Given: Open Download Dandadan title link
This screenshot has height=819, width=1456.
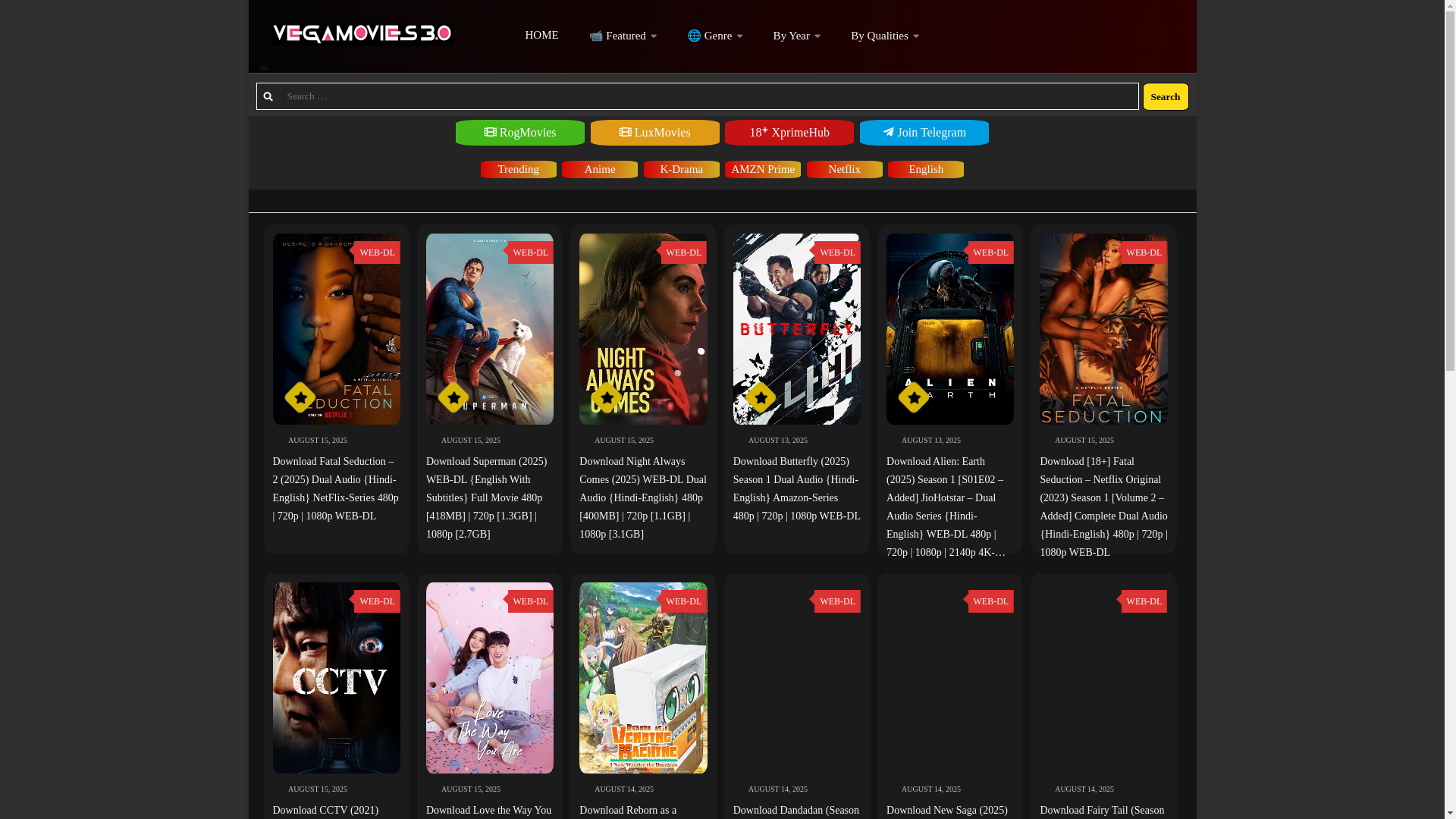Looking at the screenshot, I should (796, 811).
